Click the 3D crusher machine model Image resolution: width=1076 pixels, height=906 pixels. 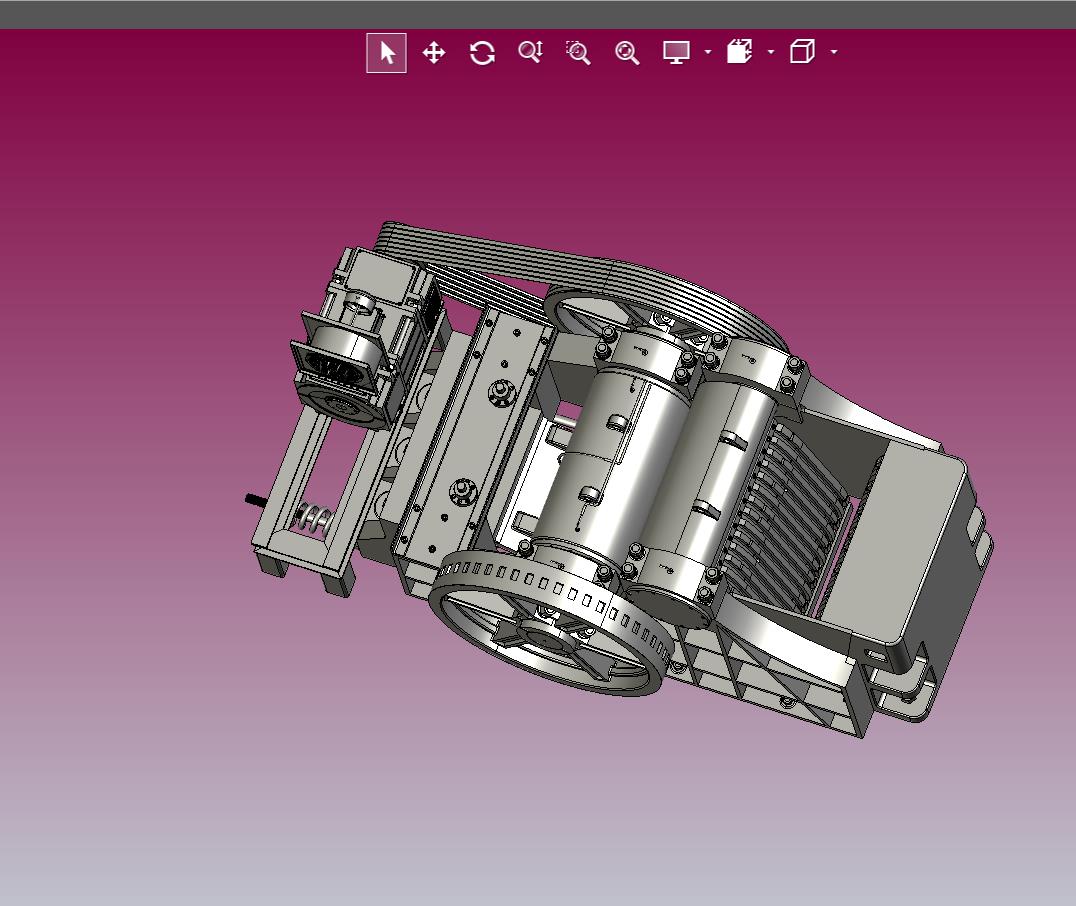621,478
